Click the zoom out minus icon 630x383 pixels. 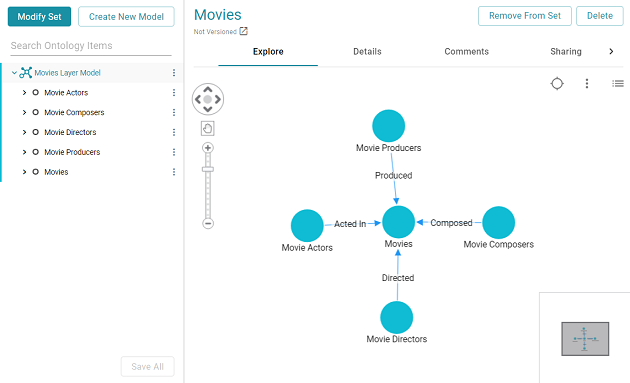click(x=208, y=223)
